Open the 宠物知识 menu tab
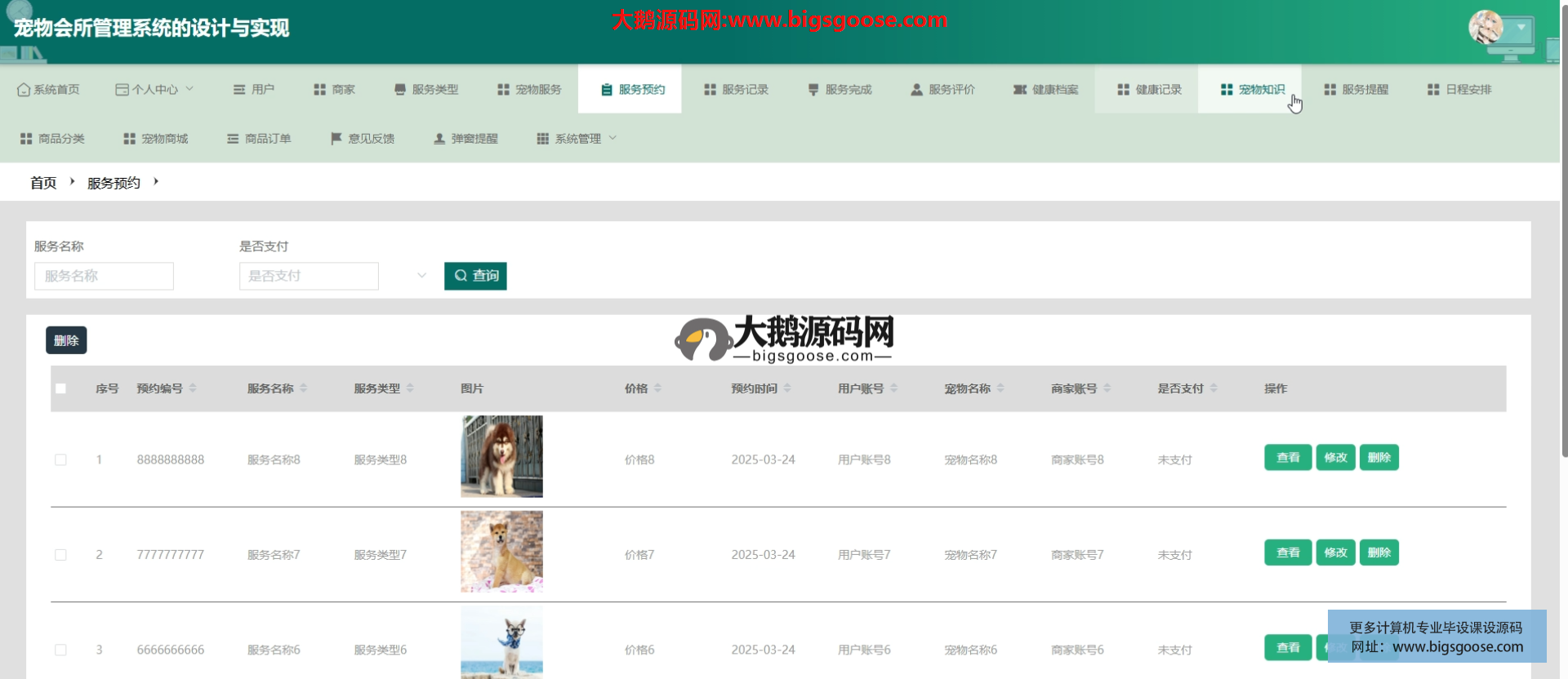Image resolution: width=1568 pixels, height=679 pixels. click(x=1253, y=90)
